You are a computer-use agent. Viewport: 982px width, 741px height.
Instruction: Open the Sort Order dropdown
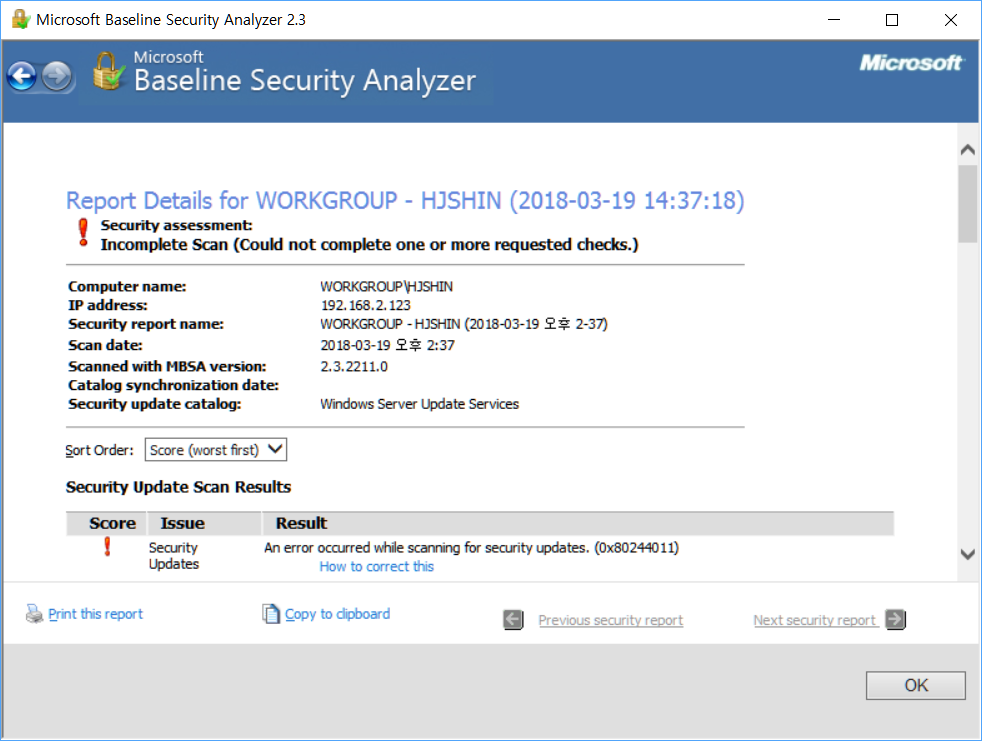click(215, 450)
